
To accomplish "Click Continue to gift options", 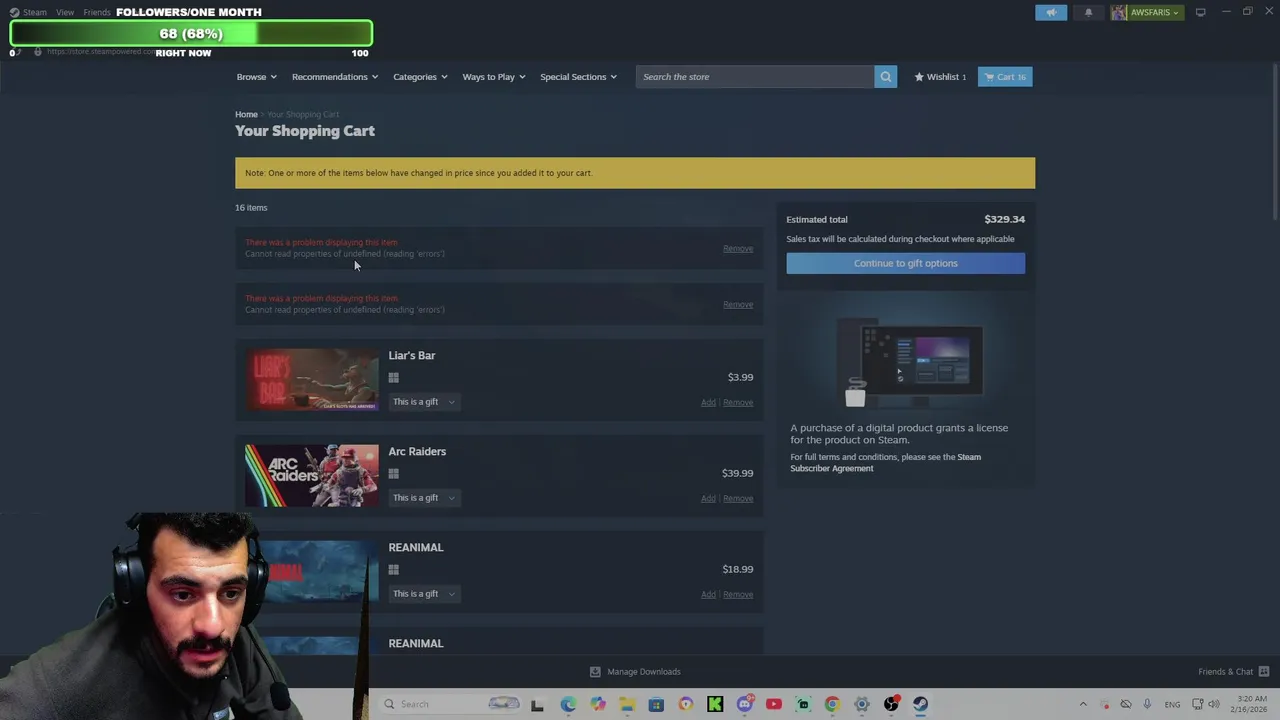I will coord(905,263).
